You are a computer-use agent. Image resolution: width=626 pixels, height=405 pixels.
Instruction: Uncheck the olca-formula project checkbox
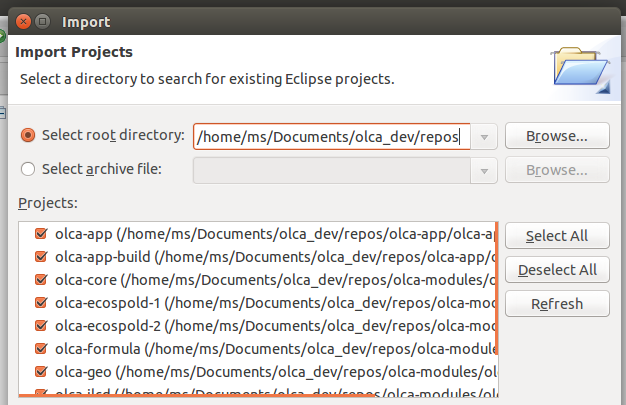pos(41,349)
